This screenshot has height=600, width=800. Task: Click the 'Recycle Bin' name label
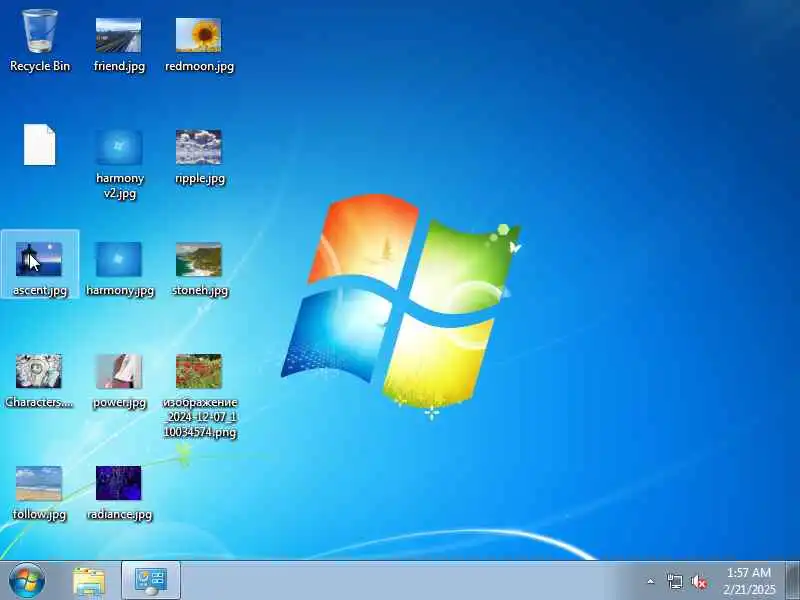40,66
